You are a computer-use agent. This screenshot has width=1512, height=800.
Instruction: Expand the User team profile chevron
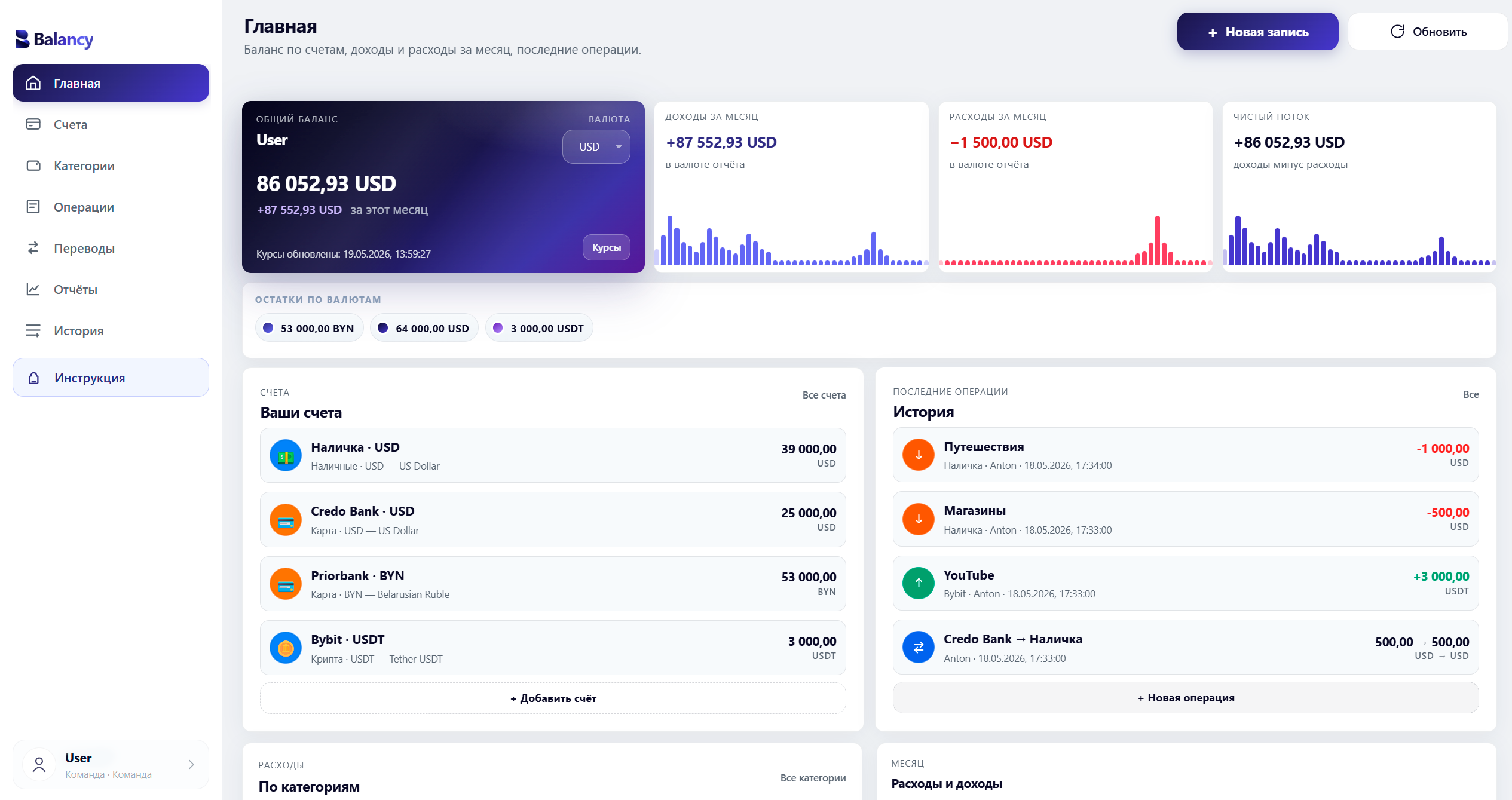pos(191,765)
